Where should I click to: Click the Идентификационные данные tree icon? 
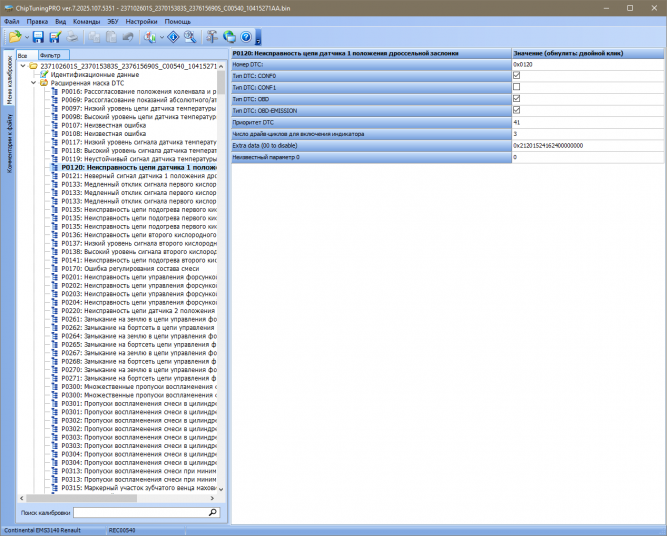pyautogui.click(x=44, y=74)
